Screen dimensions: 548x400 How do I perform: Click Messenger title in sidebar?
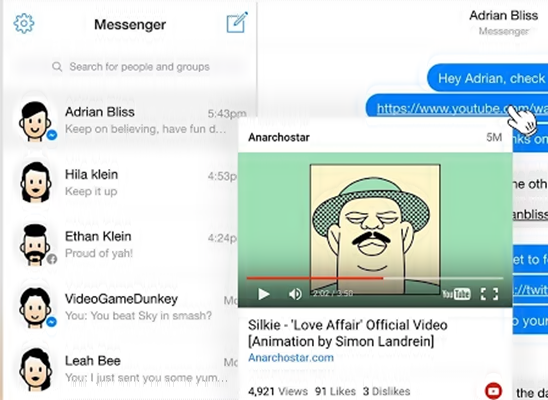(x=130, y=24)
